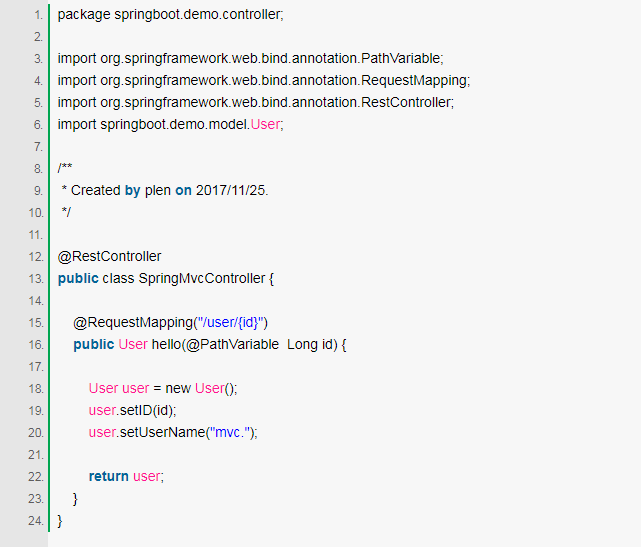Click the return keyword on line 22

click(109, 477)
